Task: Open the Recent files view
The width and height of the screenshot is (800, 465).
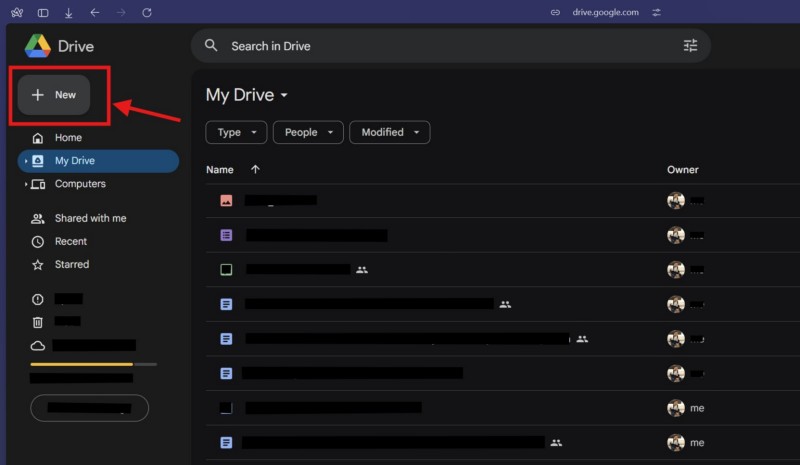Action: click(70, 241)
